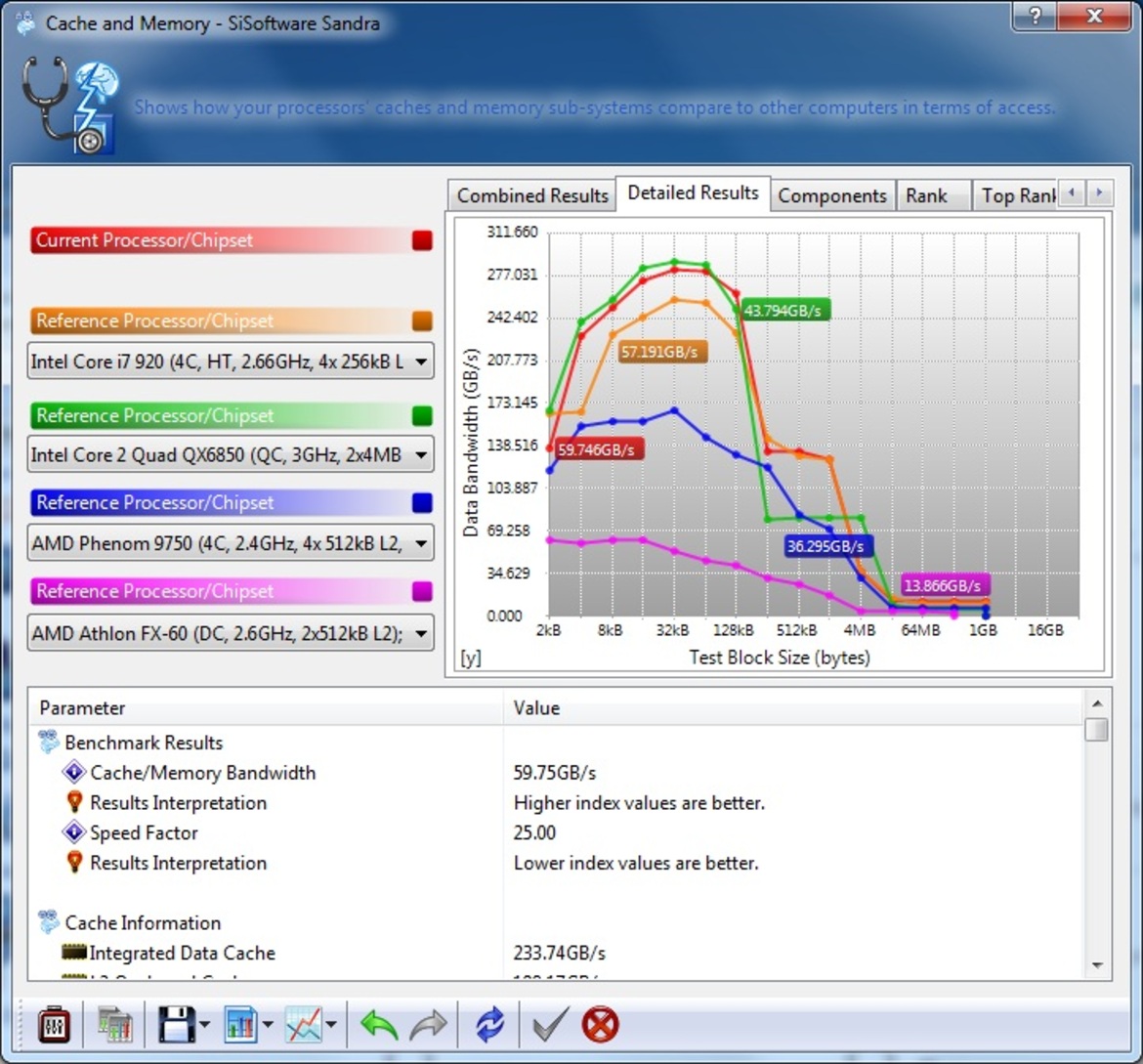Open the AMD Phenom 9750 reference dropdown
1143x1064 pixels.
231,542
